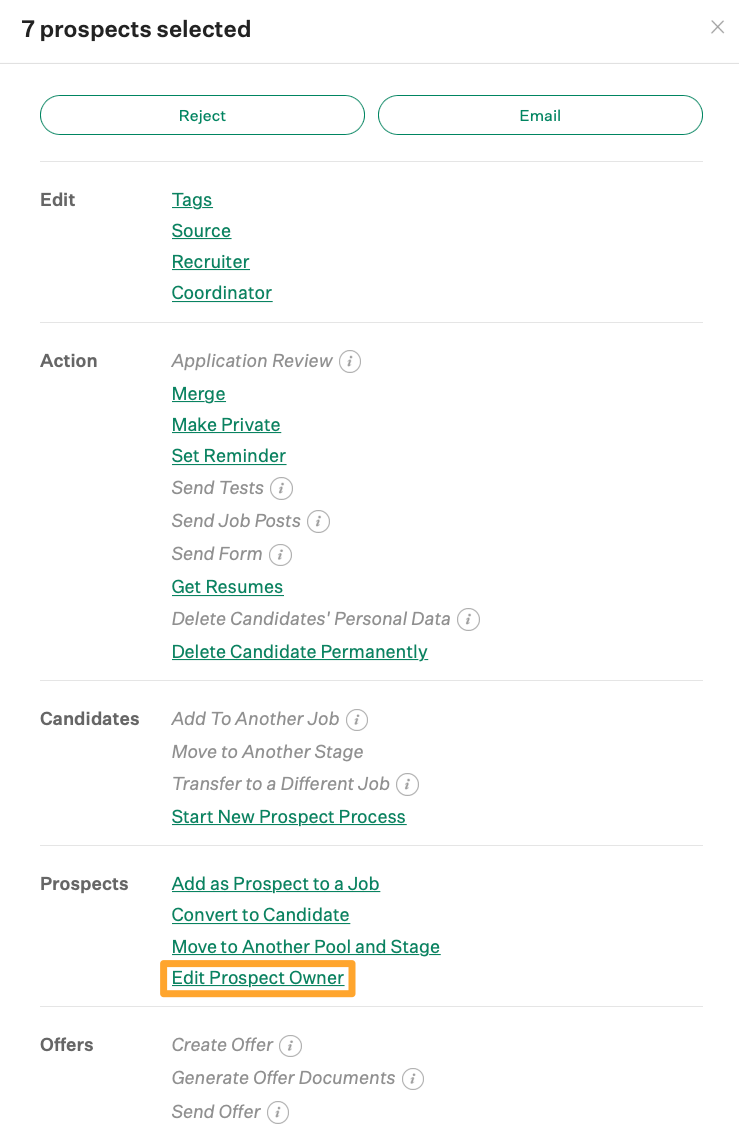Close the prospects selected panel
This screenshot has width=739, height=1144.
point(717,28)
